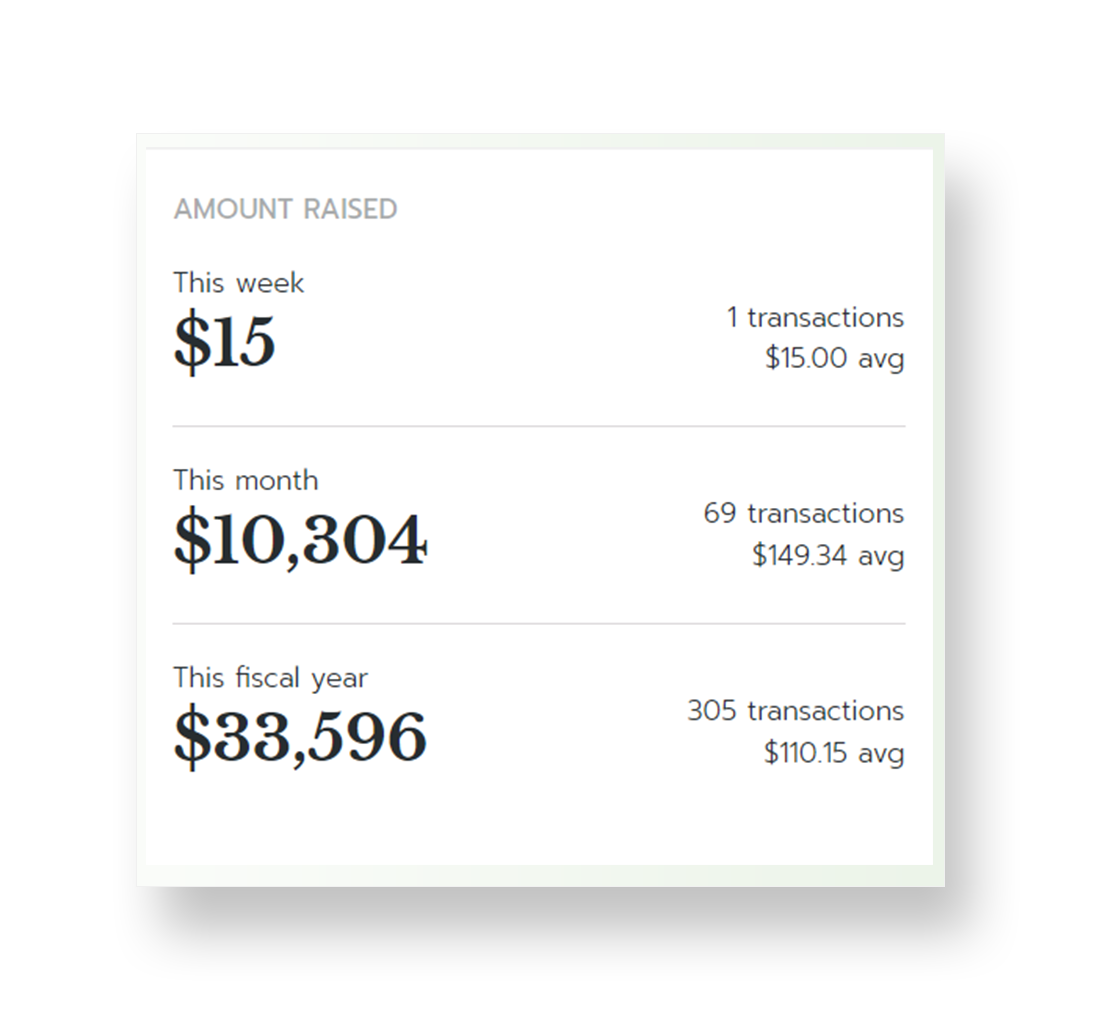1113x1032 pixels.
Task: Select the This fiscal year label
Action: pyautogui.click(x=270, y=678)
